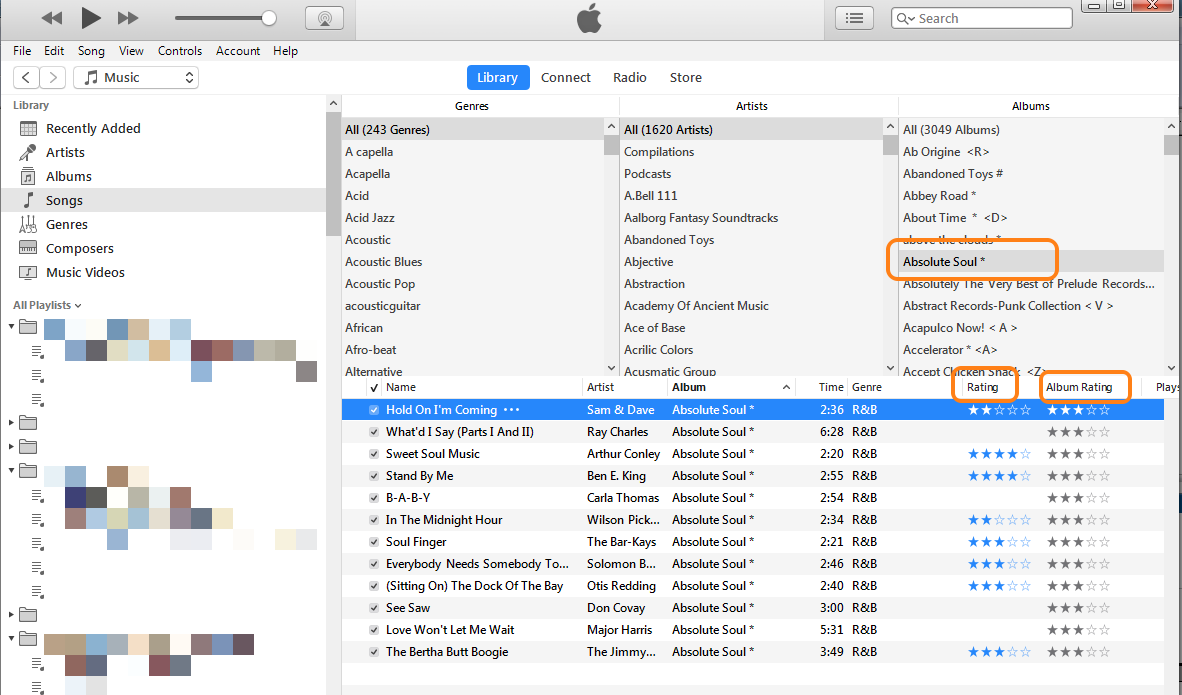
Task: Open the Music media picker dropdown
Action: pyautogui.click(x=136, y=77)
